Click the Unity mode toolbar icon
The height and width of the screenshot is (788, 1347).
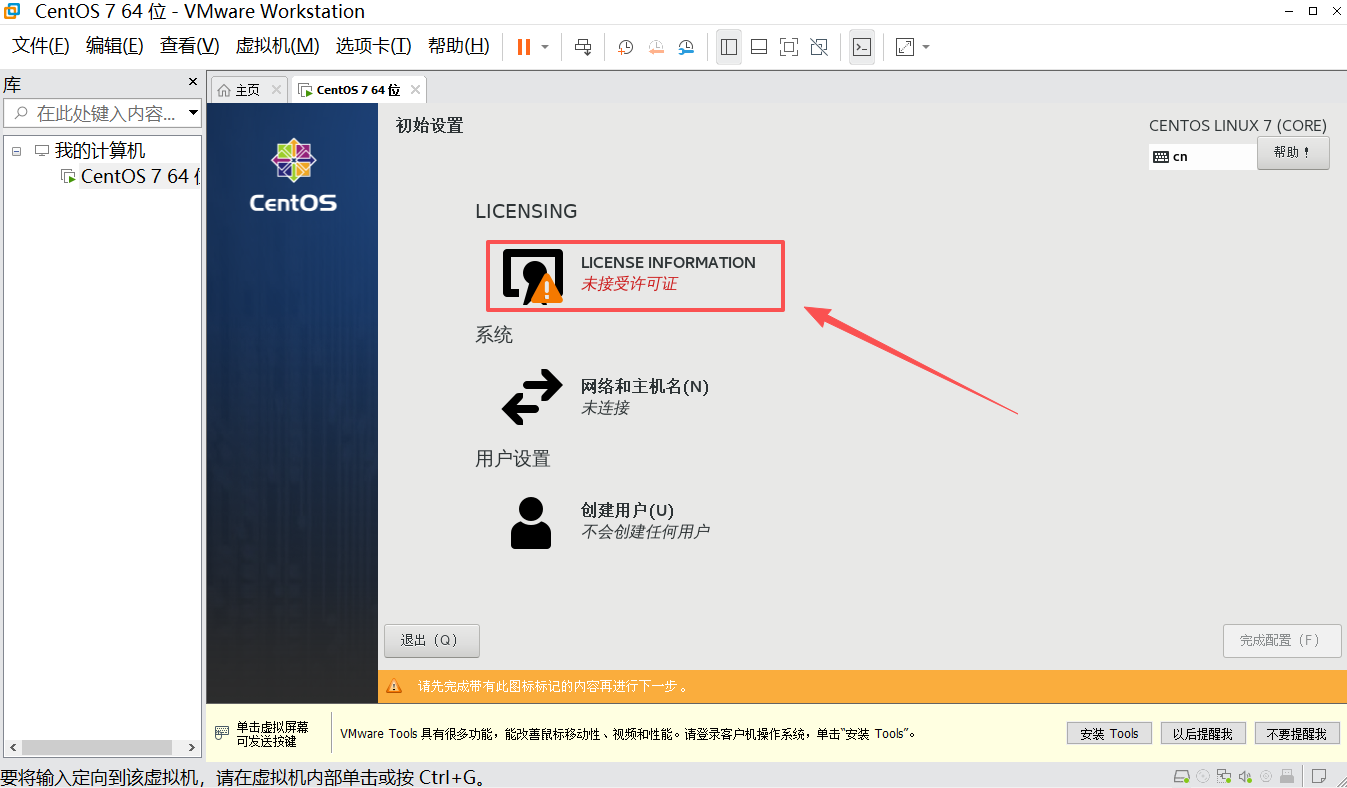tap(819, 47)
